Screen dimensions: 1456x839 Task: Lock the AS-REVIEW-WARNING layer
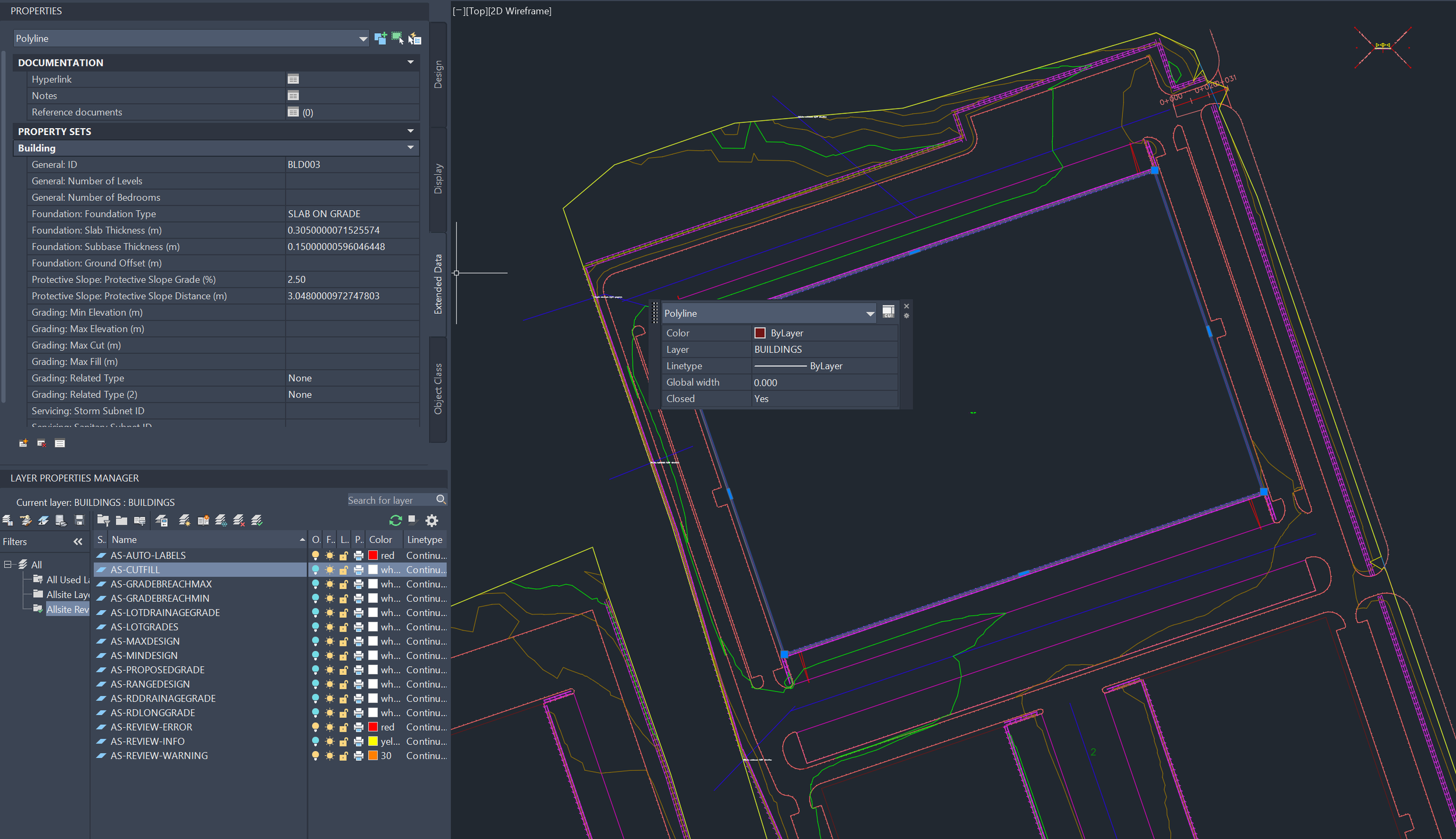point(344,756)
